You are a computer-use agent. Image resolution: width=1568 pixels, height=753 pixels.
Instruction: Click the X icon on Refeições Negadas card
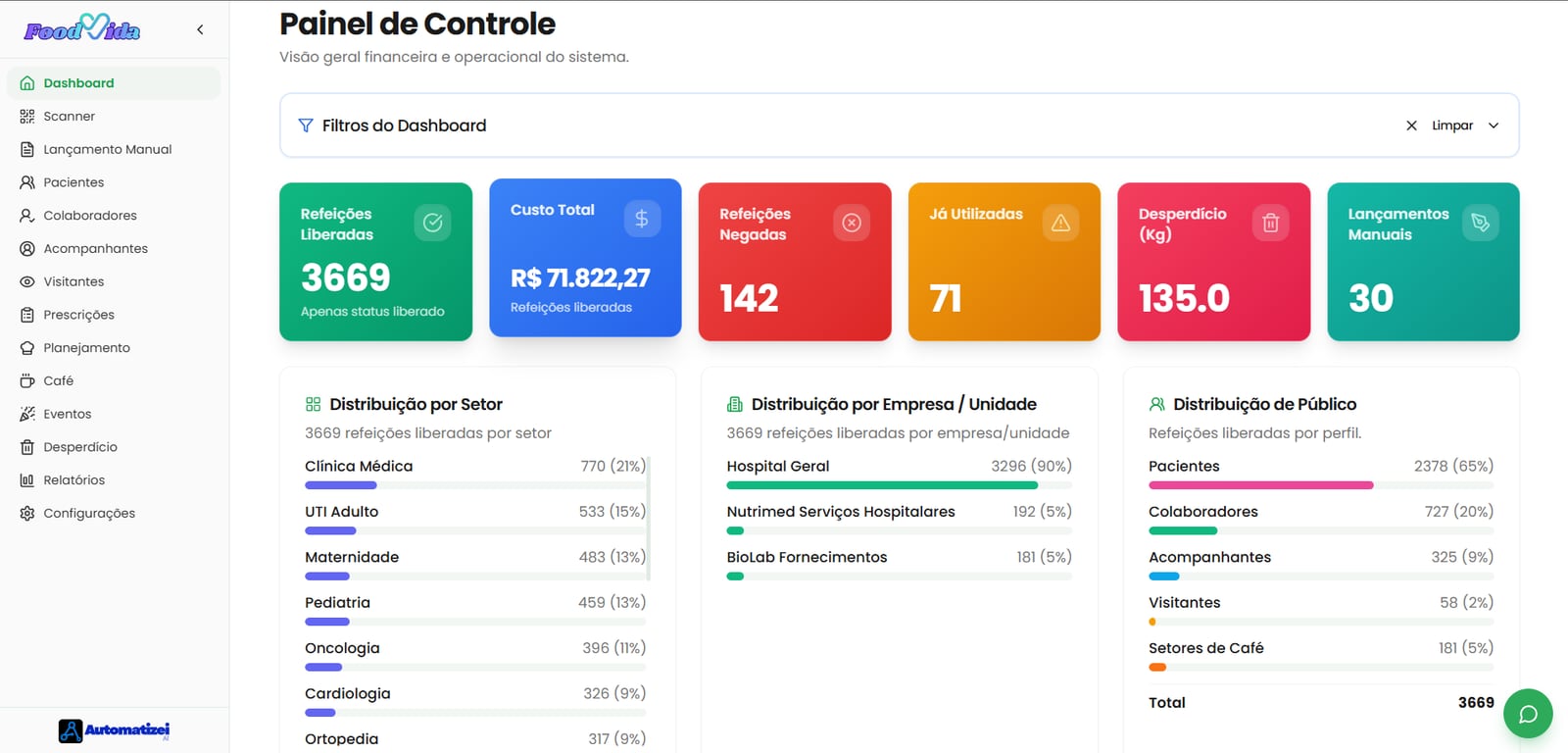(x=852, y=223)
